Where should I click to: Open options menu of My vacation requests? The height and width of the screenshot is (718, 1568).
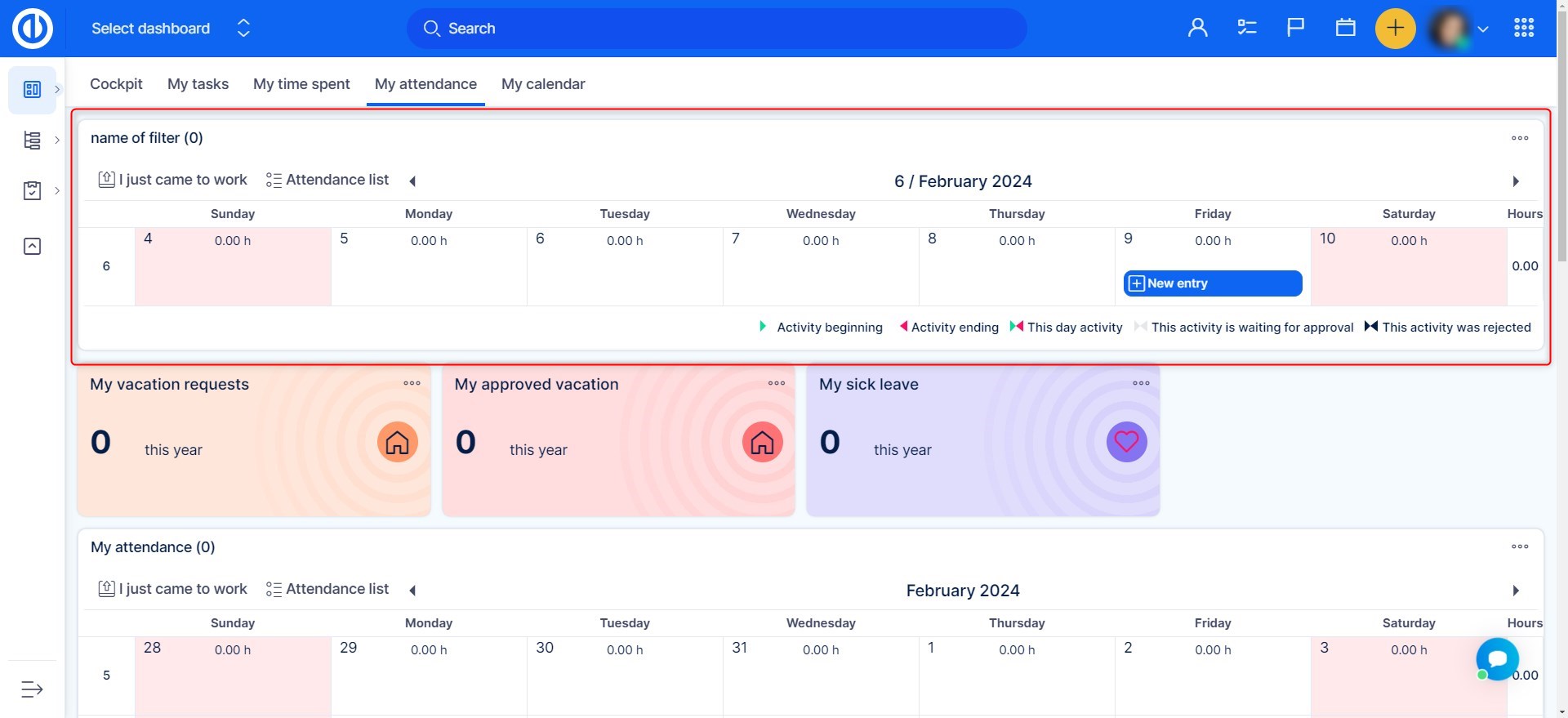click(412, 383)
